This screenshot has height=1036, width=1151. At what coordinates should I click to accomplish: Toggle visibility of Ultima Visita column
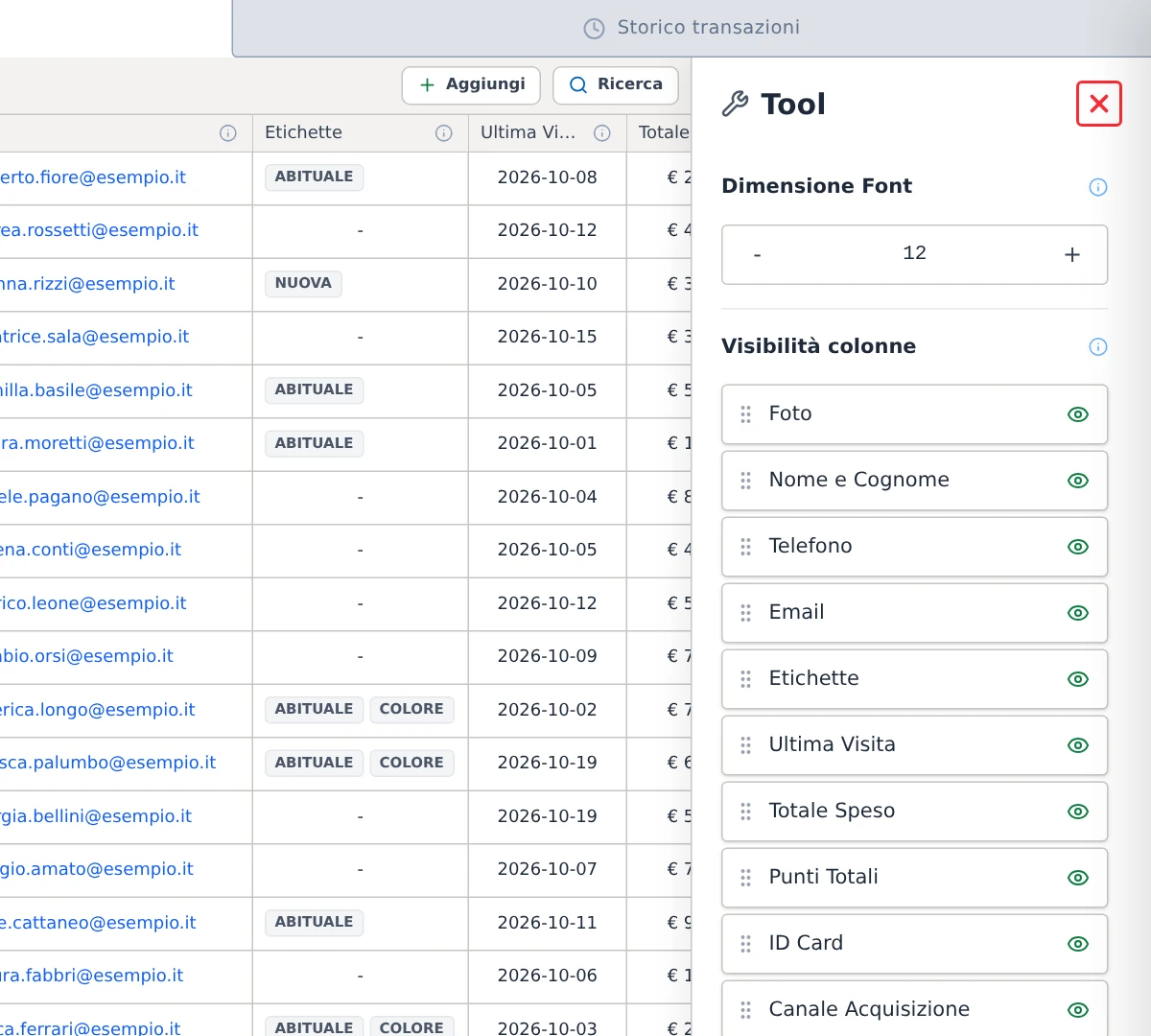click(1078, 745)
